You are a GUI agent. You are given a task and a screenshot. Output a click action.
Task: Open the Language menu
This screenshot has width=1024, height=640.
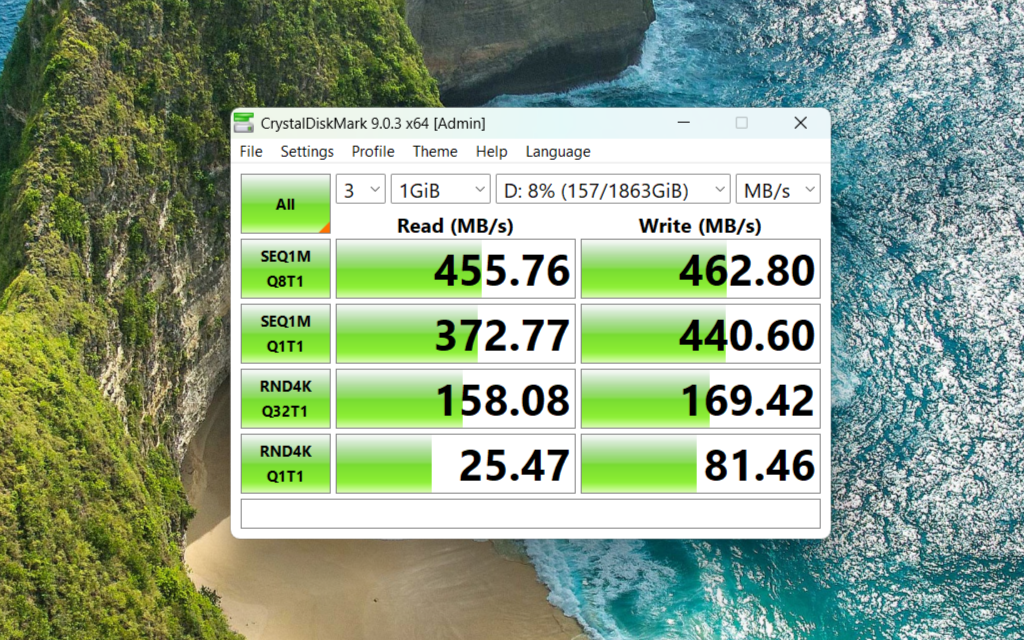558,152
